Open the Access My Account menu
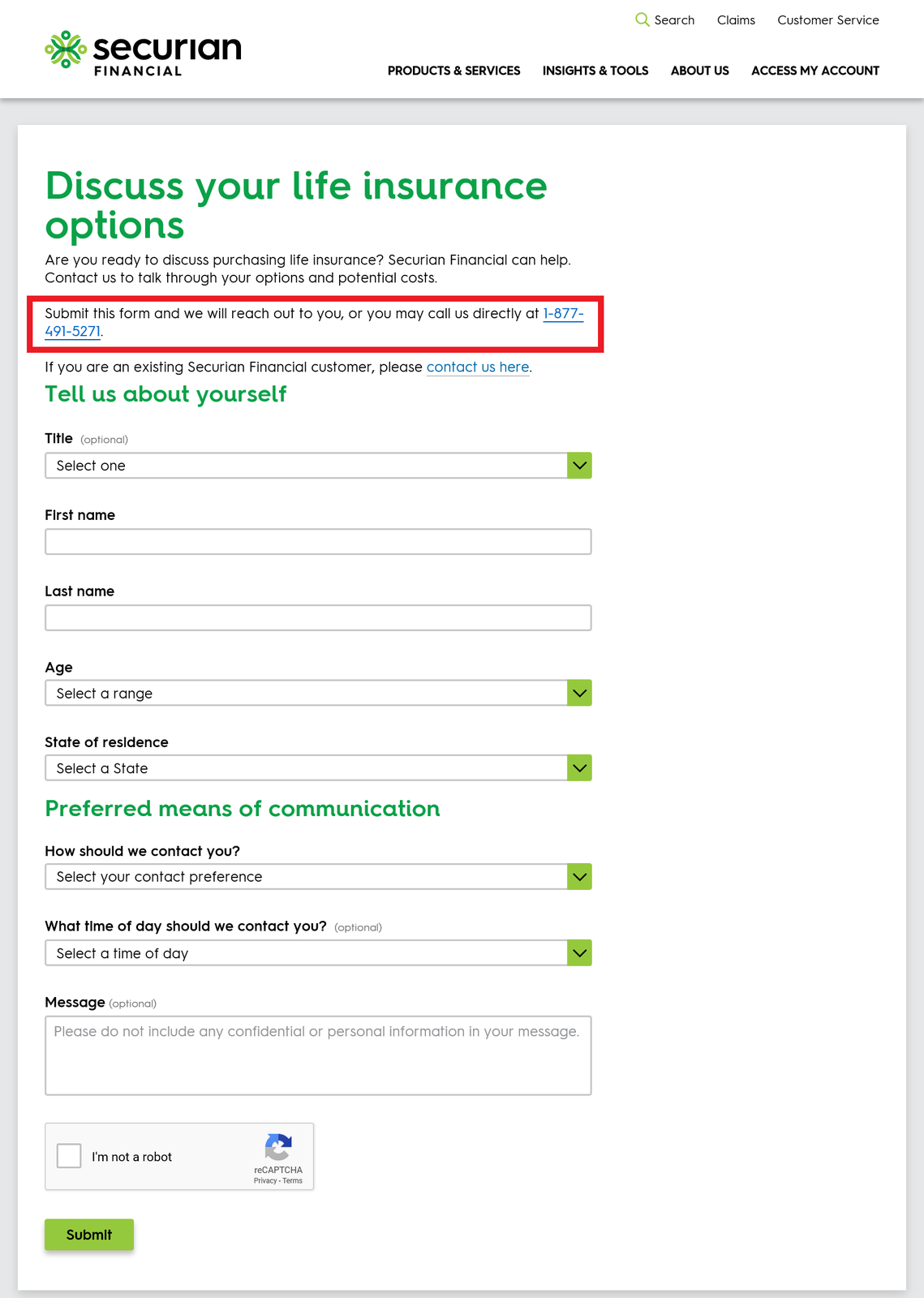This screenshot has height=1298, width=924. [815, 71]
